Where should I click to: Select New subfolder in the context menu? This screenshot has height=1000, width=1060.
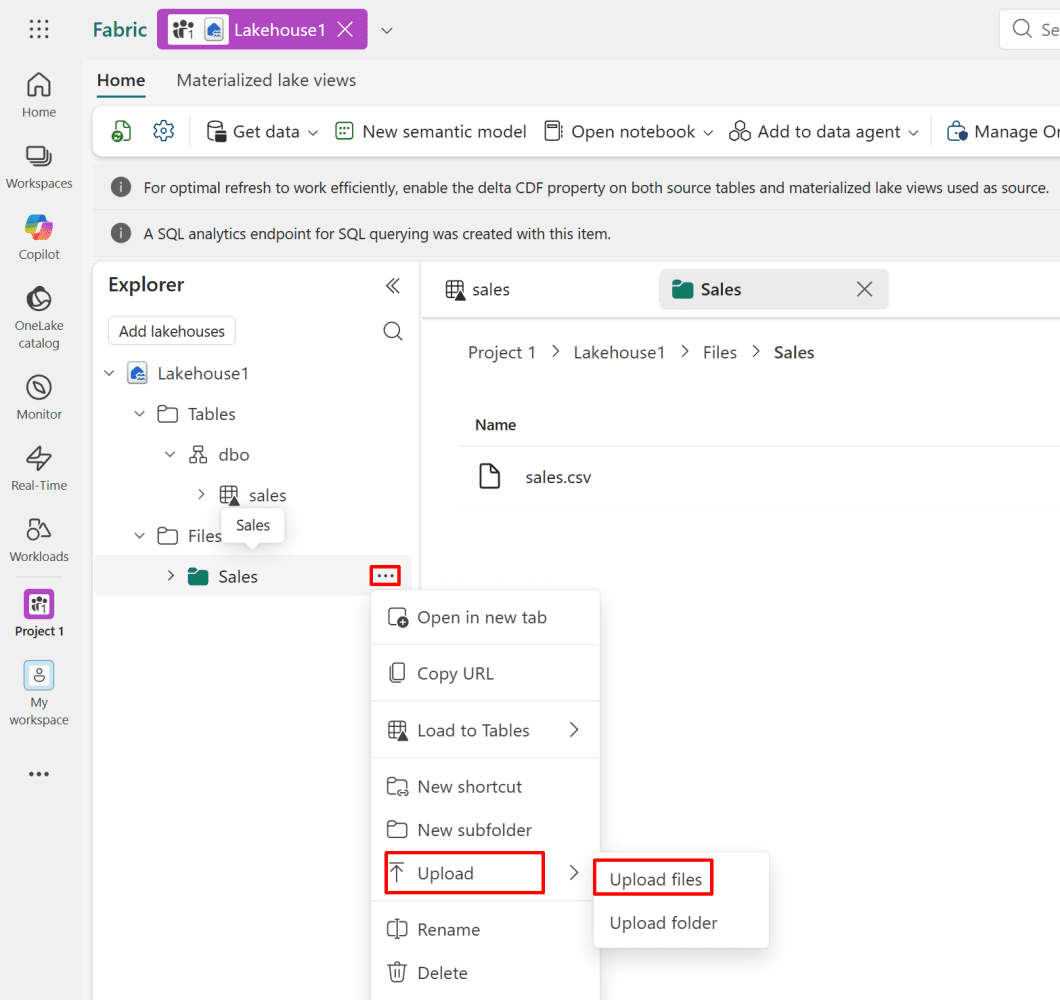pyautogui.click(x=474, y=830)
